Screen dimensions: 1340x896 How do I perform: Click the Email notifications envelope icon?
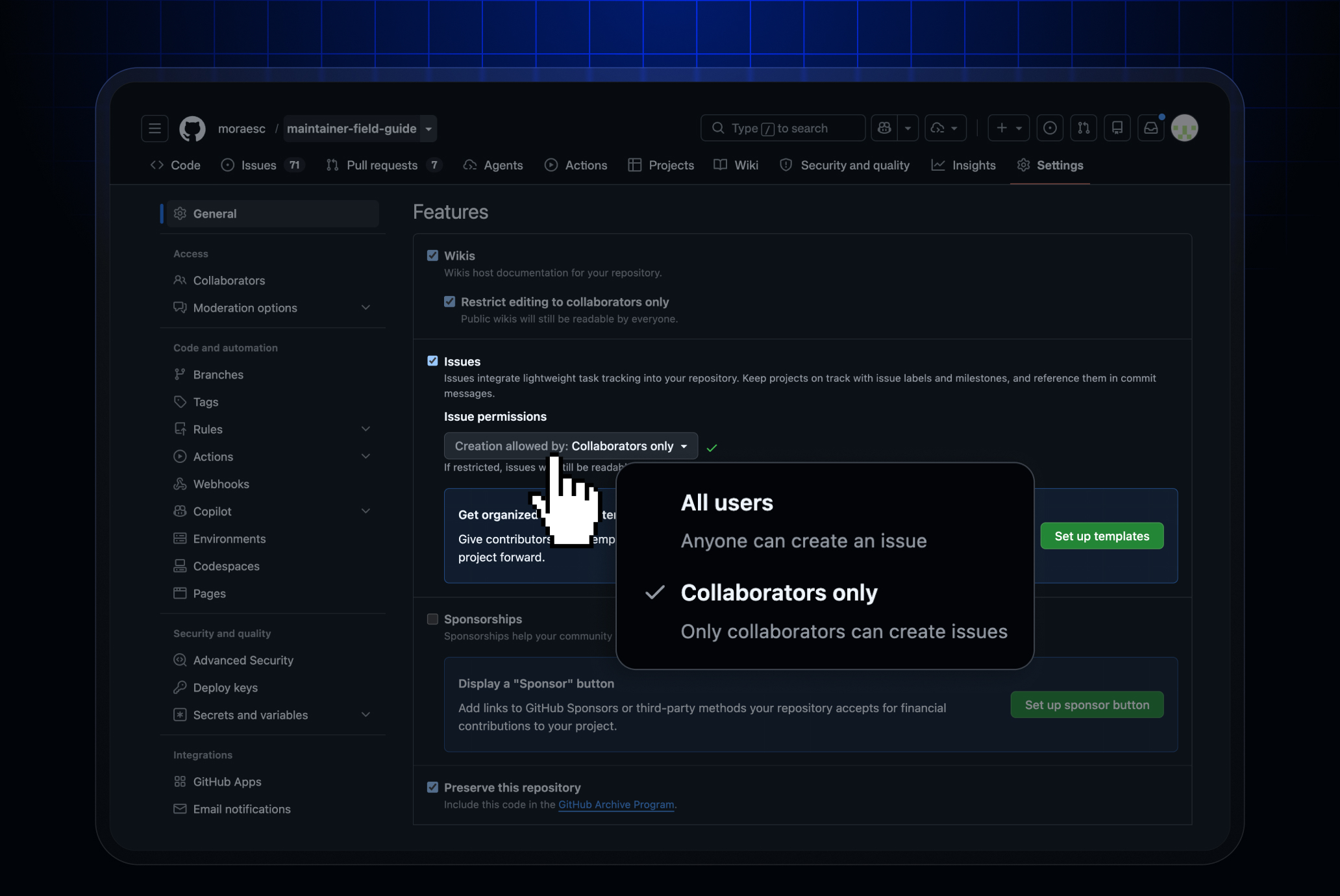[x=180, y=809]
